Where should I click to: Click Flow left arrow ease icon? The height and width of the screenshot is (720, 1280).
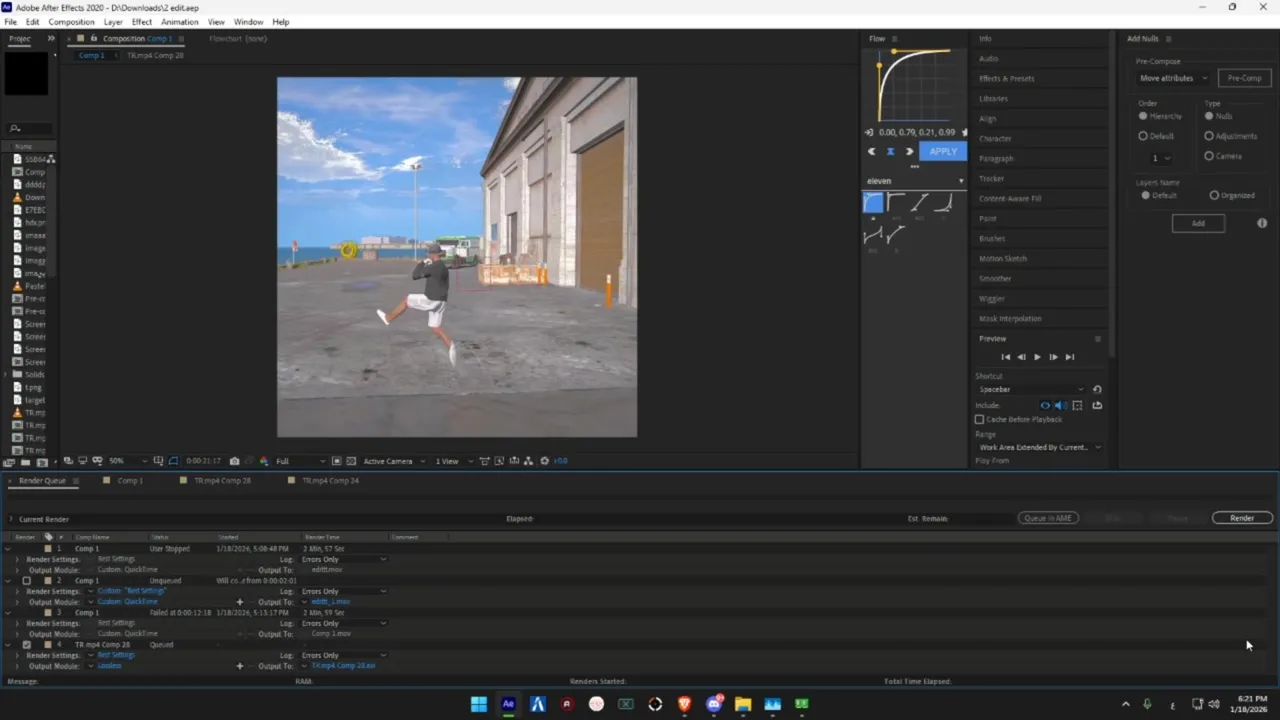(871, 151)
